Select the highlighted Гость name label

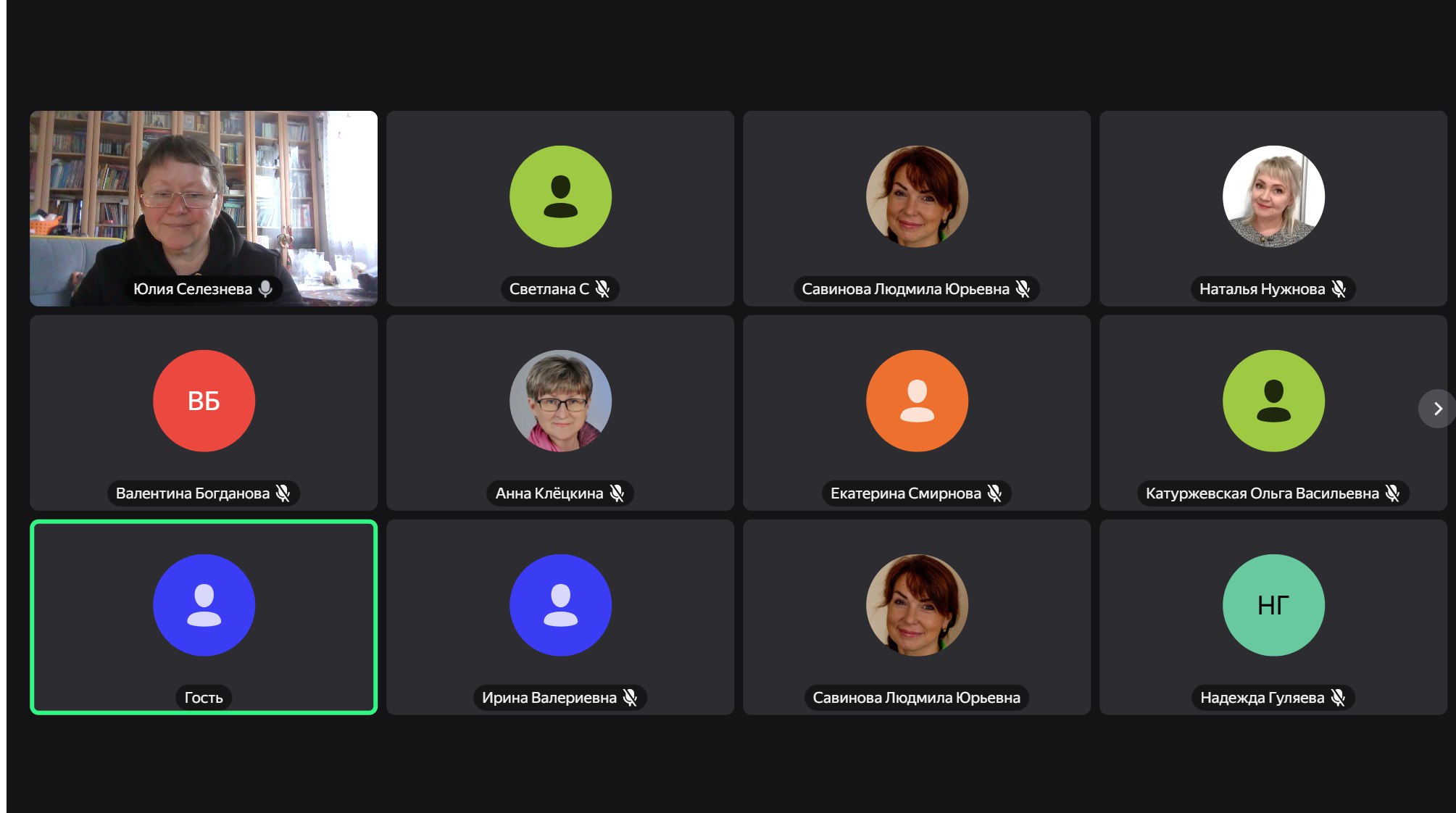[x=204, y=697]
